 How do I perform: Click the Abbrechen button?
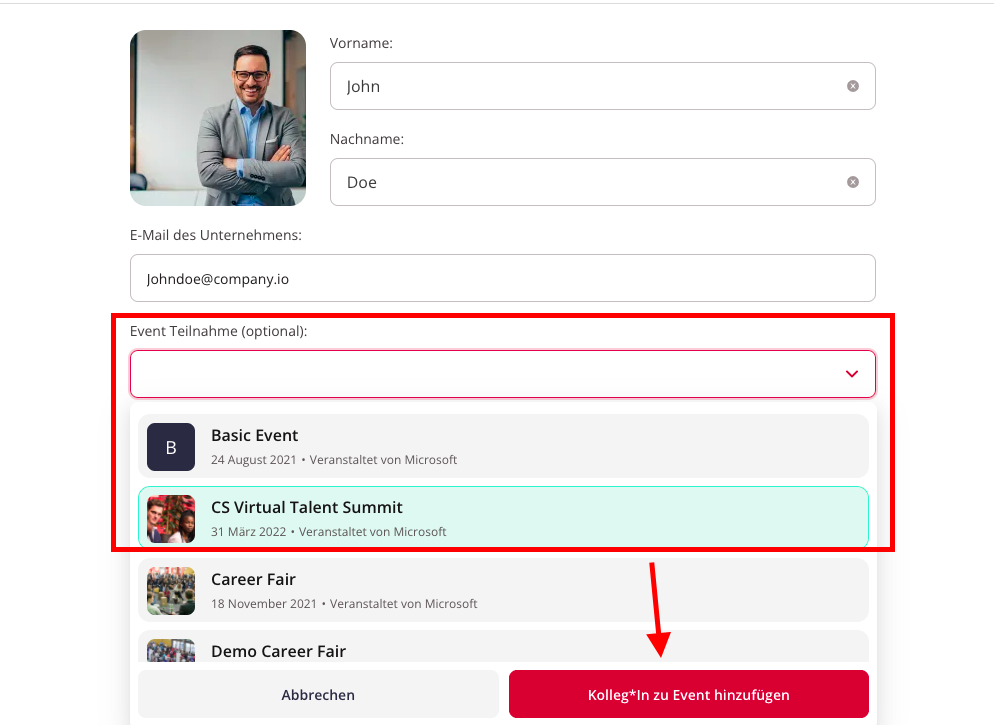point(318,695)
